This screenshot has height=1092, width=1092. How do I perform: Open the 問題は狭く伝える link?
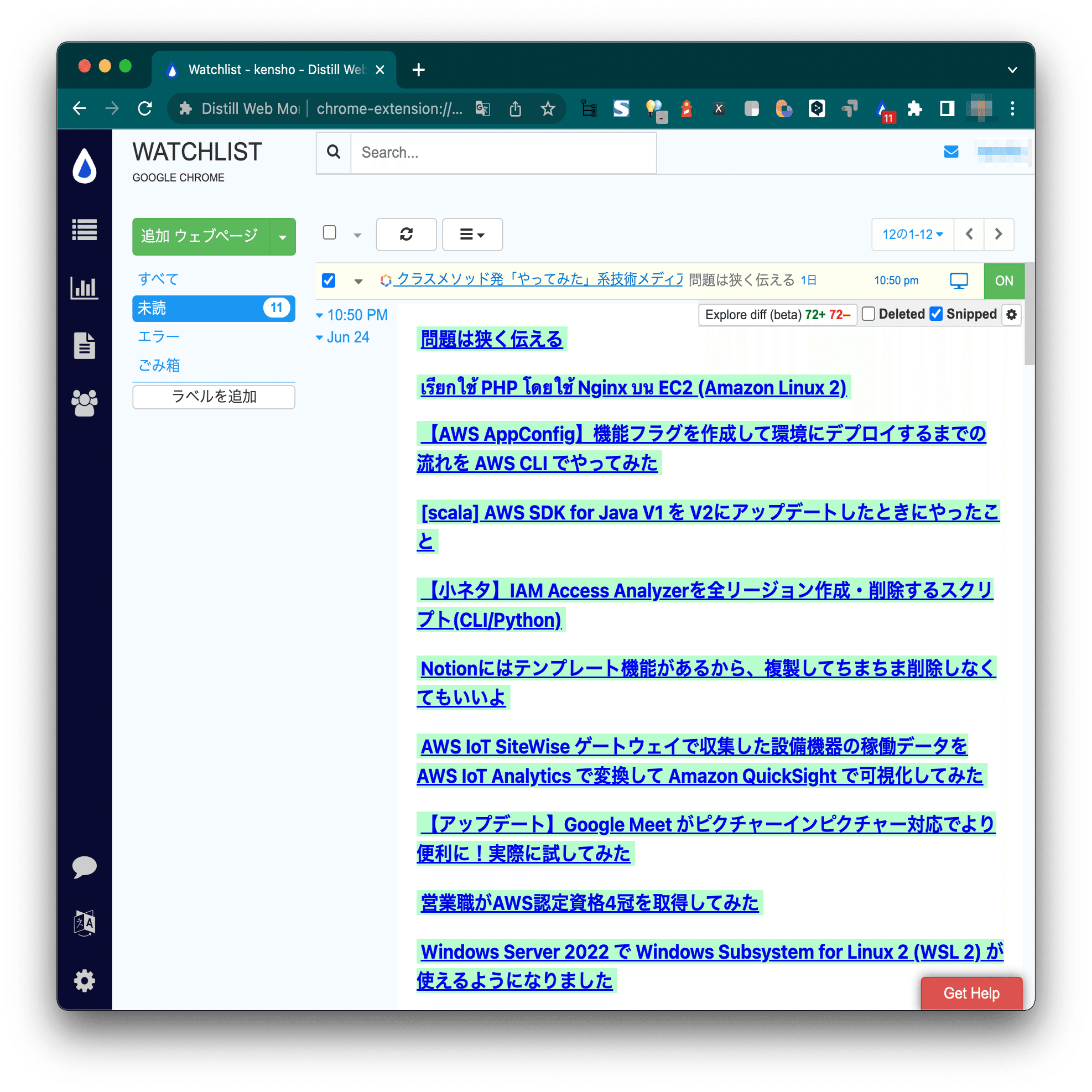click(492, 339)
